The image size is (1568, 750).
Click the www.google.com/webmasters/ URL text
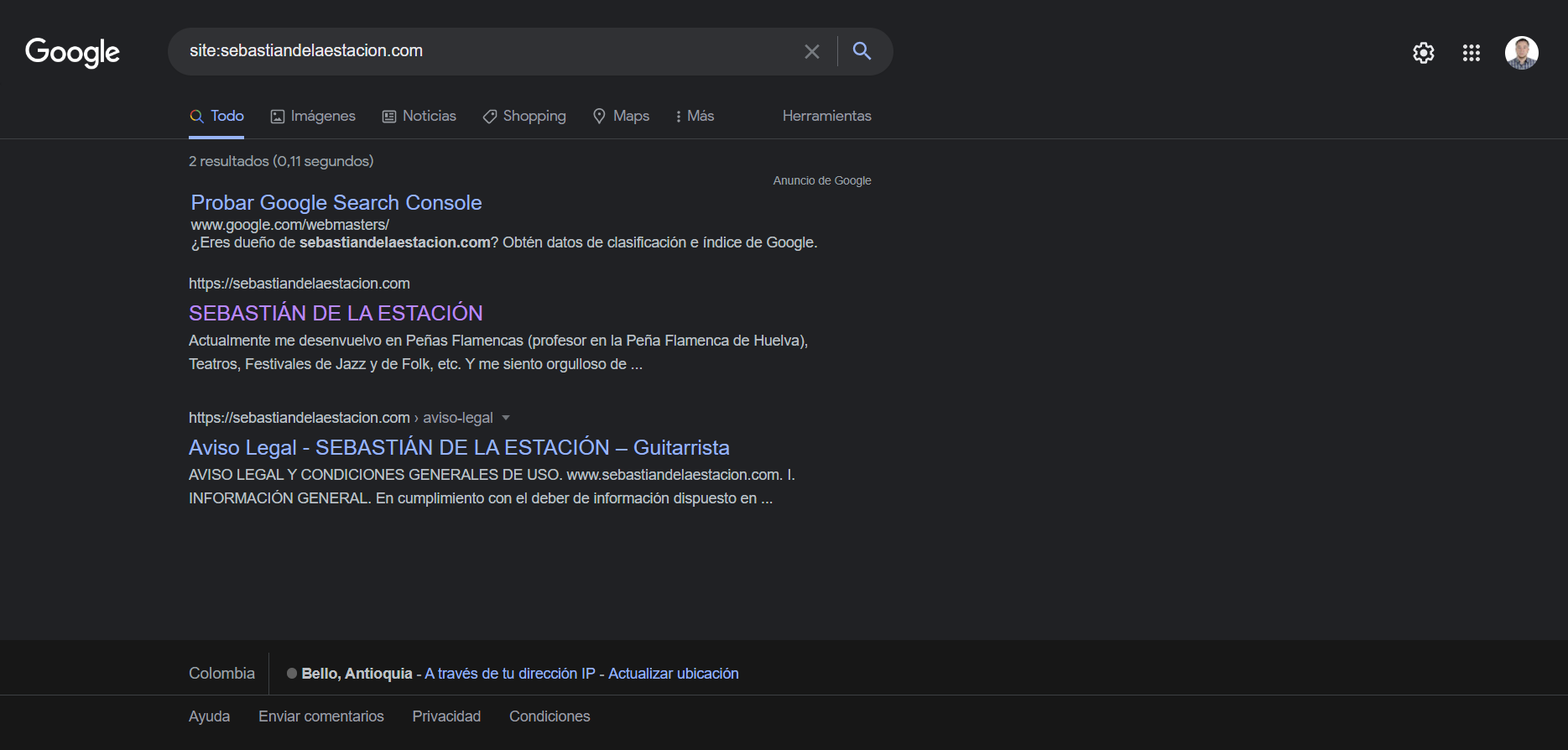tap(289, 225)
